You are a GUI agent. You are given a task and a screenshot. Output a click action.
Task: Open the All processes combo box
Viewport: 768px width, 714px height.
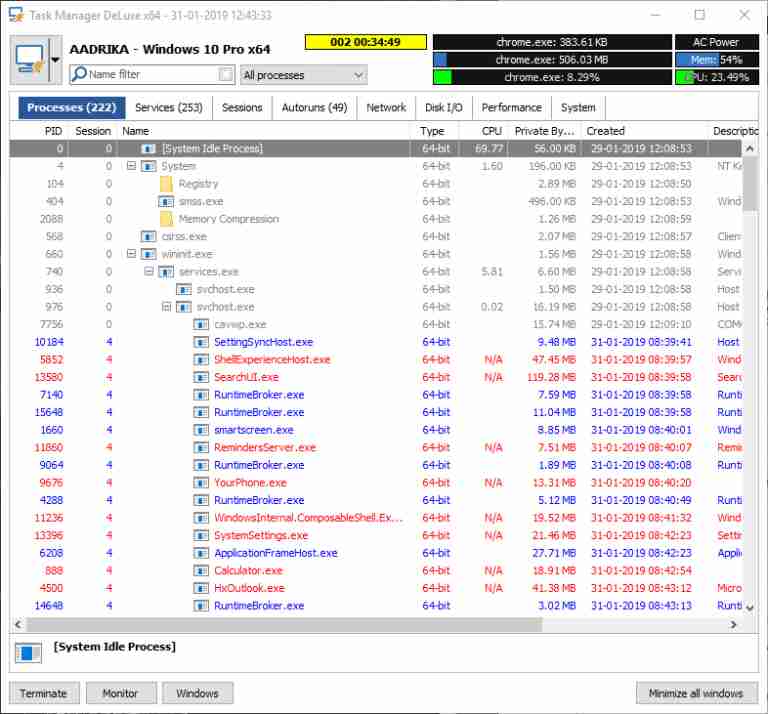[x=304, y=75]
